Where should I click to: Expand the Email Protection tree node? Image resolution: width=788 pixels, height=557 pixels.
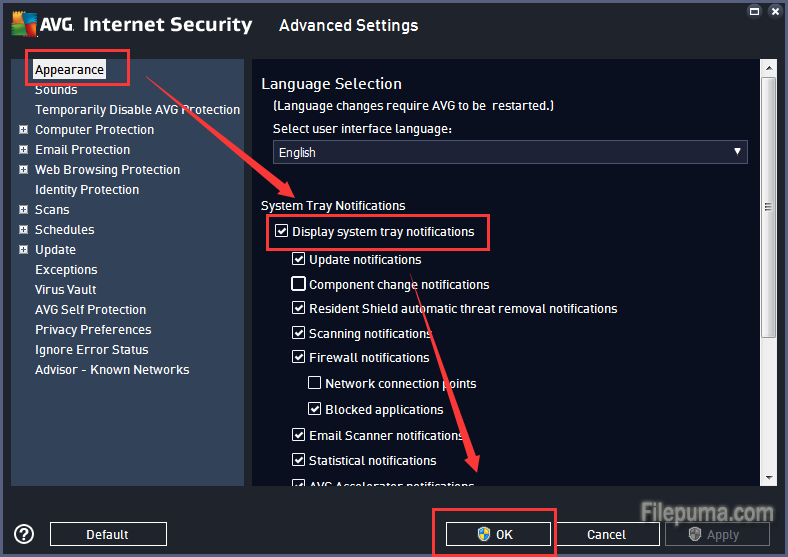(x=23, y=150)
